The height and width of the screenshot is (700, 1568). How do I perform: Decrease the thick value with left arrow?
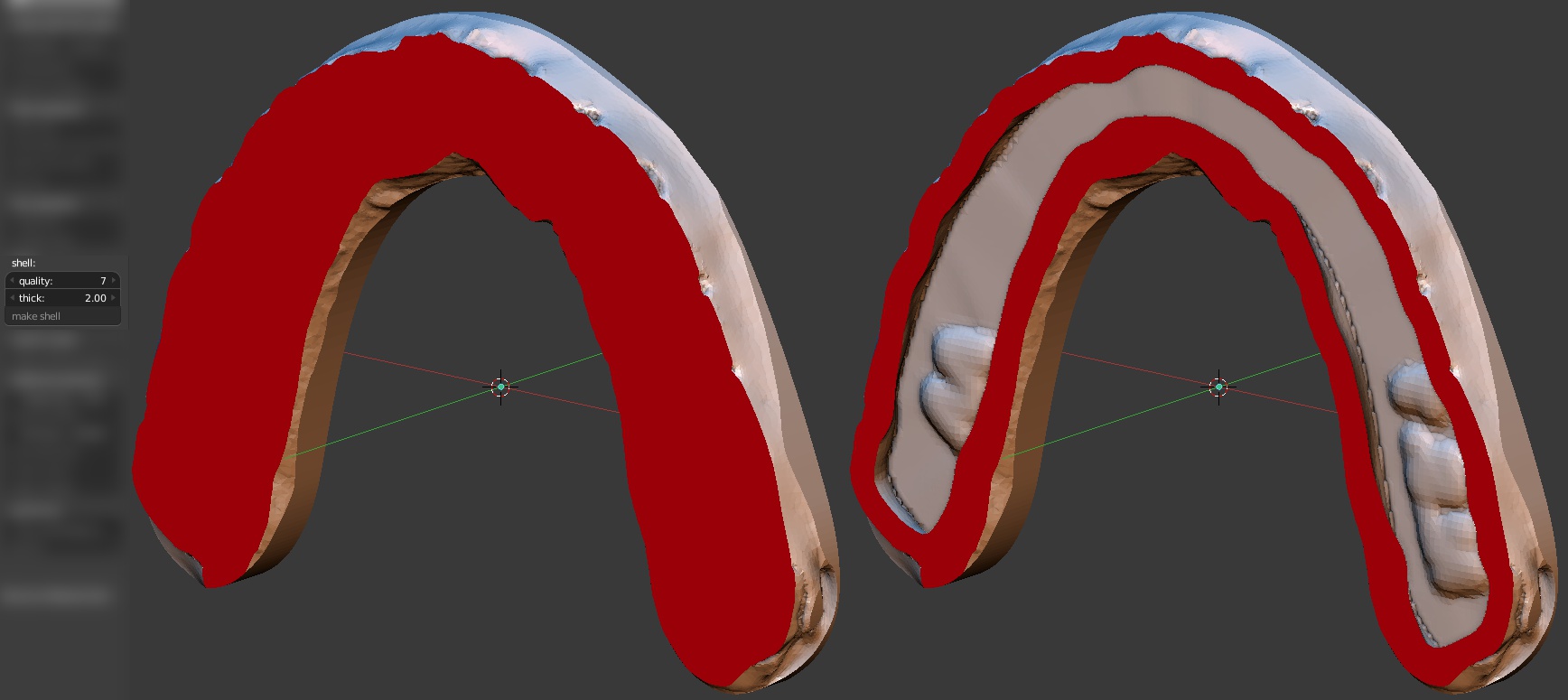click(12, 298)
